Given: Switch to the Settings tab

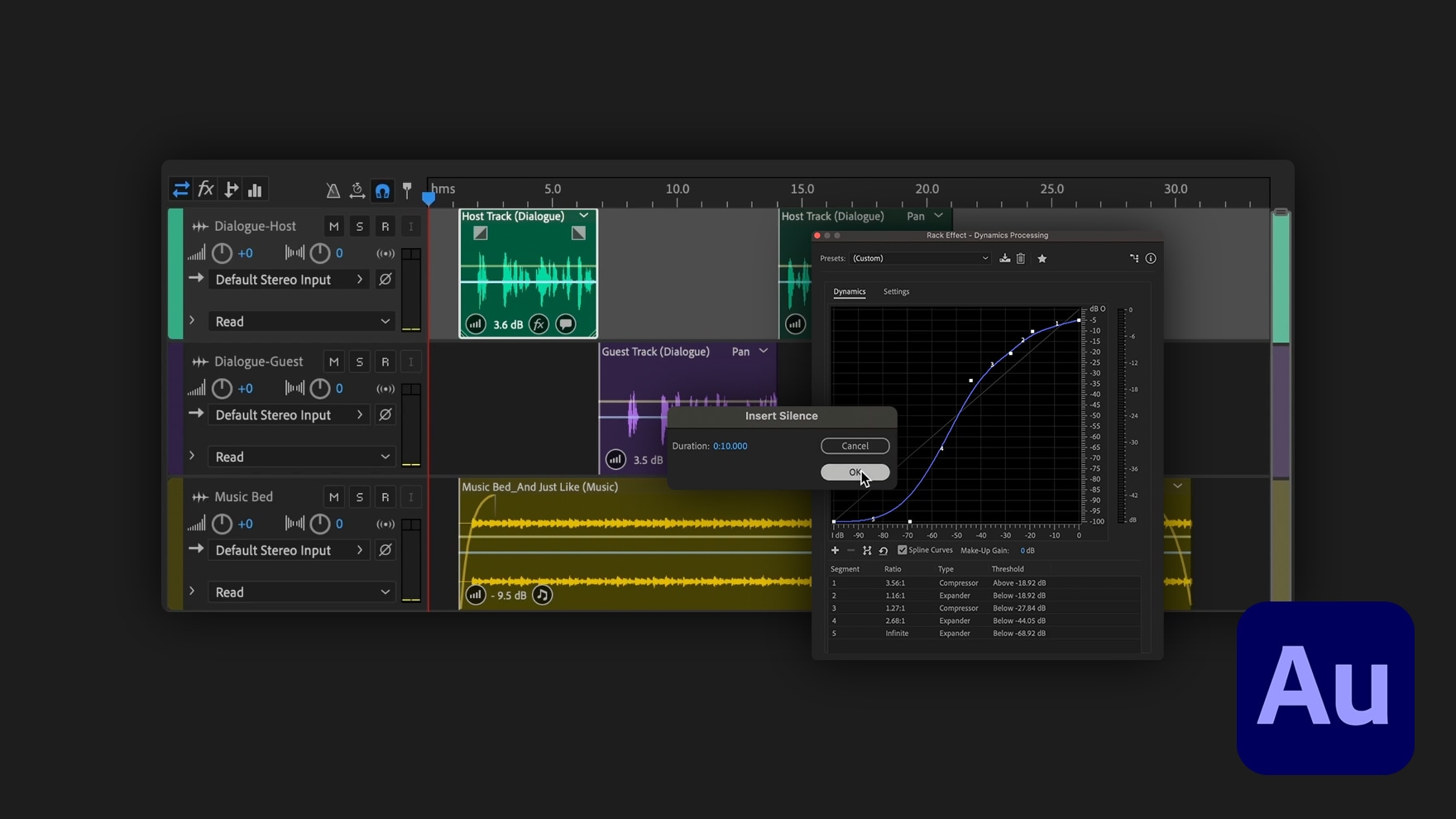Looking at the screenshot, I should (896, 292).
